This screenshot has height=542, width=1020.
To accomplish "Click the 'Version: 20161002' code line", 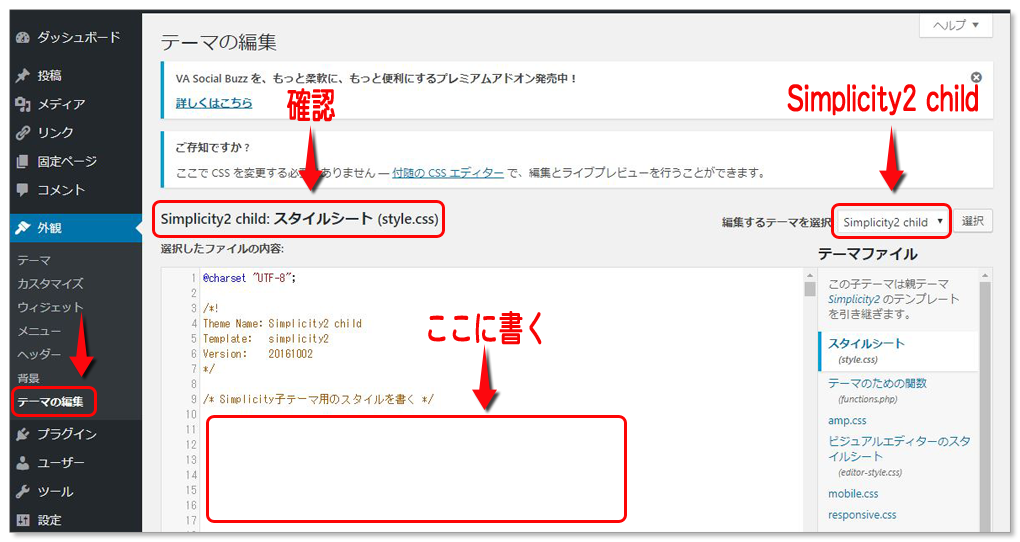I will tap(258, 354).
